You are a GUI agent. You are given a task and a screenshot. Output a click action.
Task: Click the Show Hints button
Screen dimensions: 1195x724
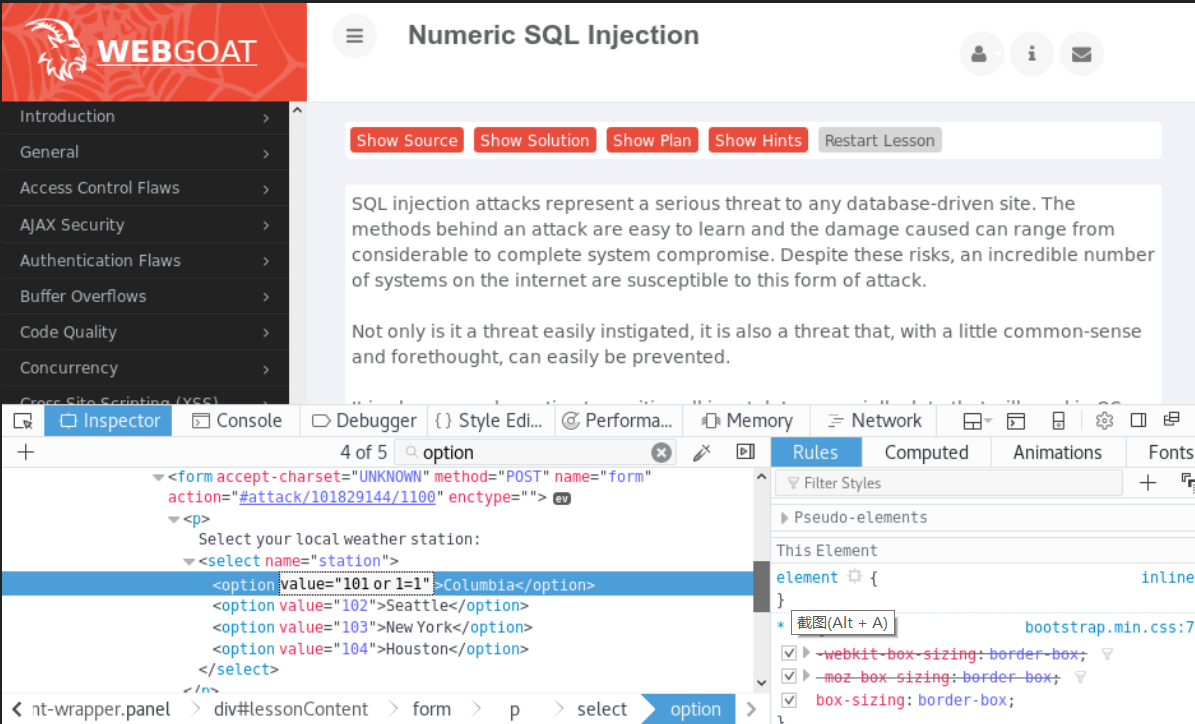click(758, 140)
